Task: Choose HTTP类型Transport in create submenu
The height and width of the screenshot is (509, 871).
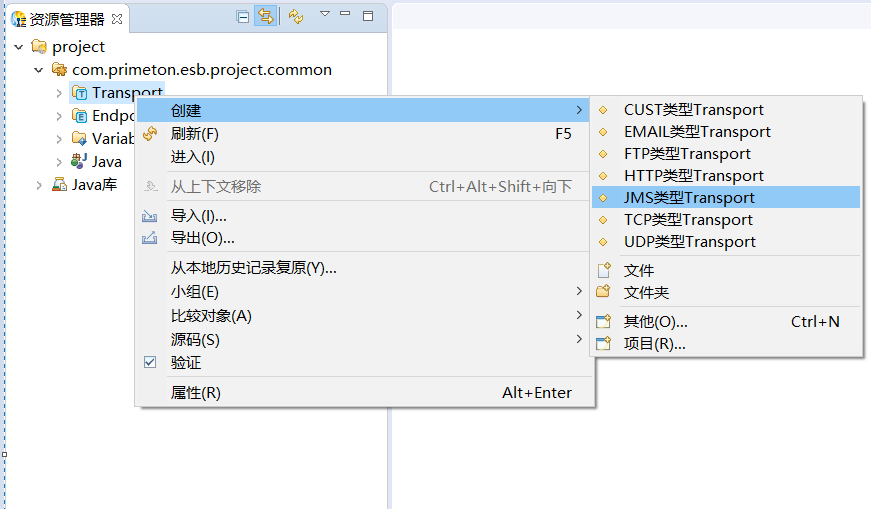Action: click(693, 176)
